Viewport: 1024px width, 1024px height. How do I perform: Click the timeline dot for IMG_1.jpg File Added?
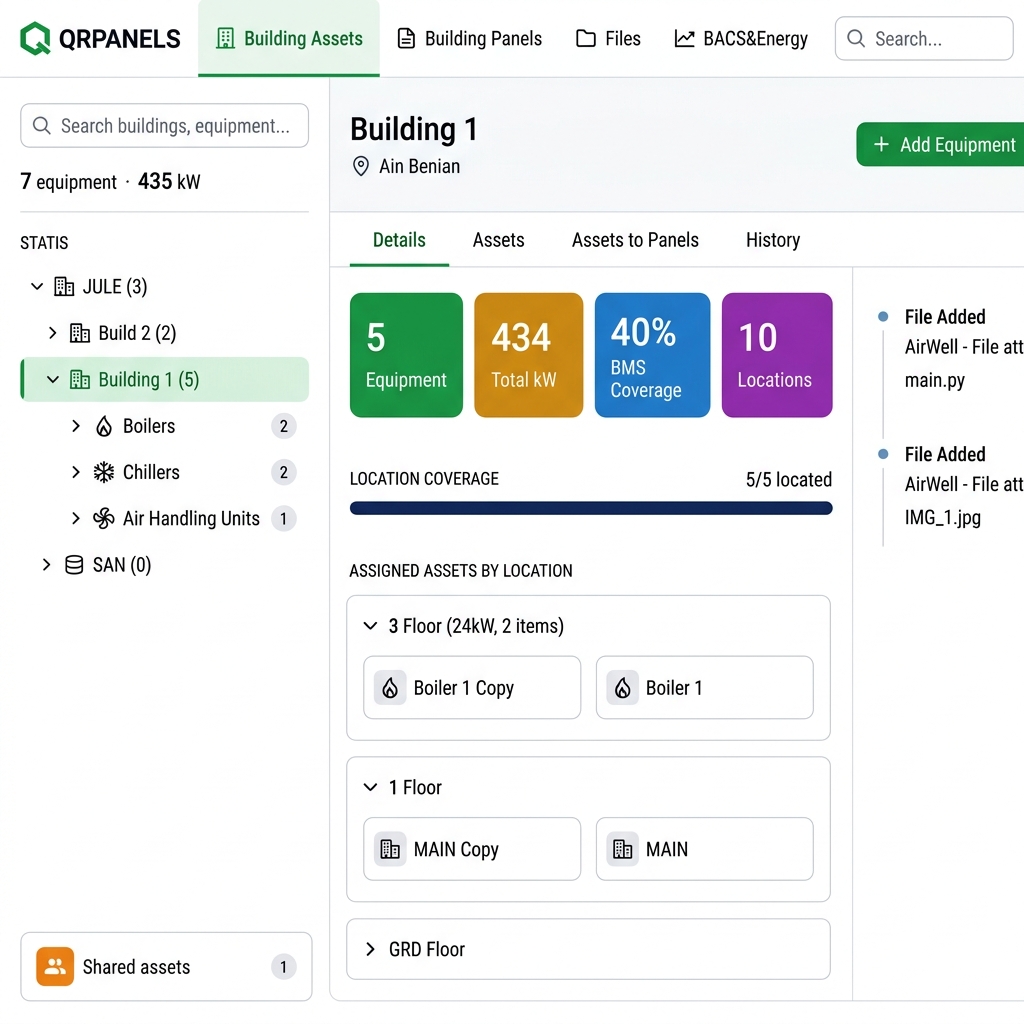pos(883,454)
